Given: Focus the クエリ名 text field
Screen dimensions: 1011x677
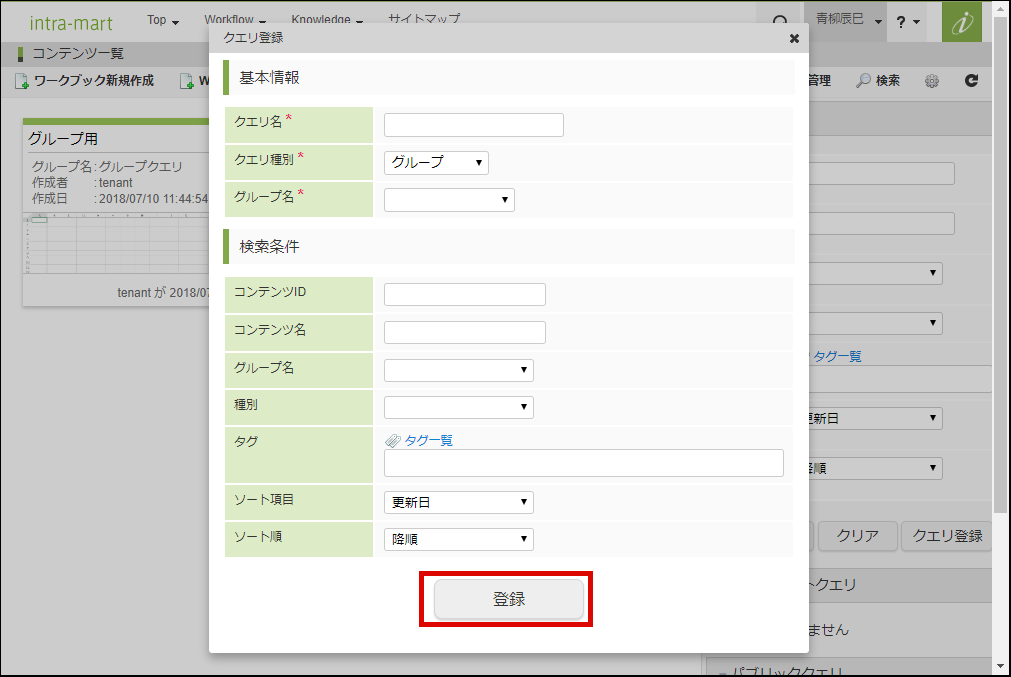Looking at the screenshot, I should click(x=473, y=125).
